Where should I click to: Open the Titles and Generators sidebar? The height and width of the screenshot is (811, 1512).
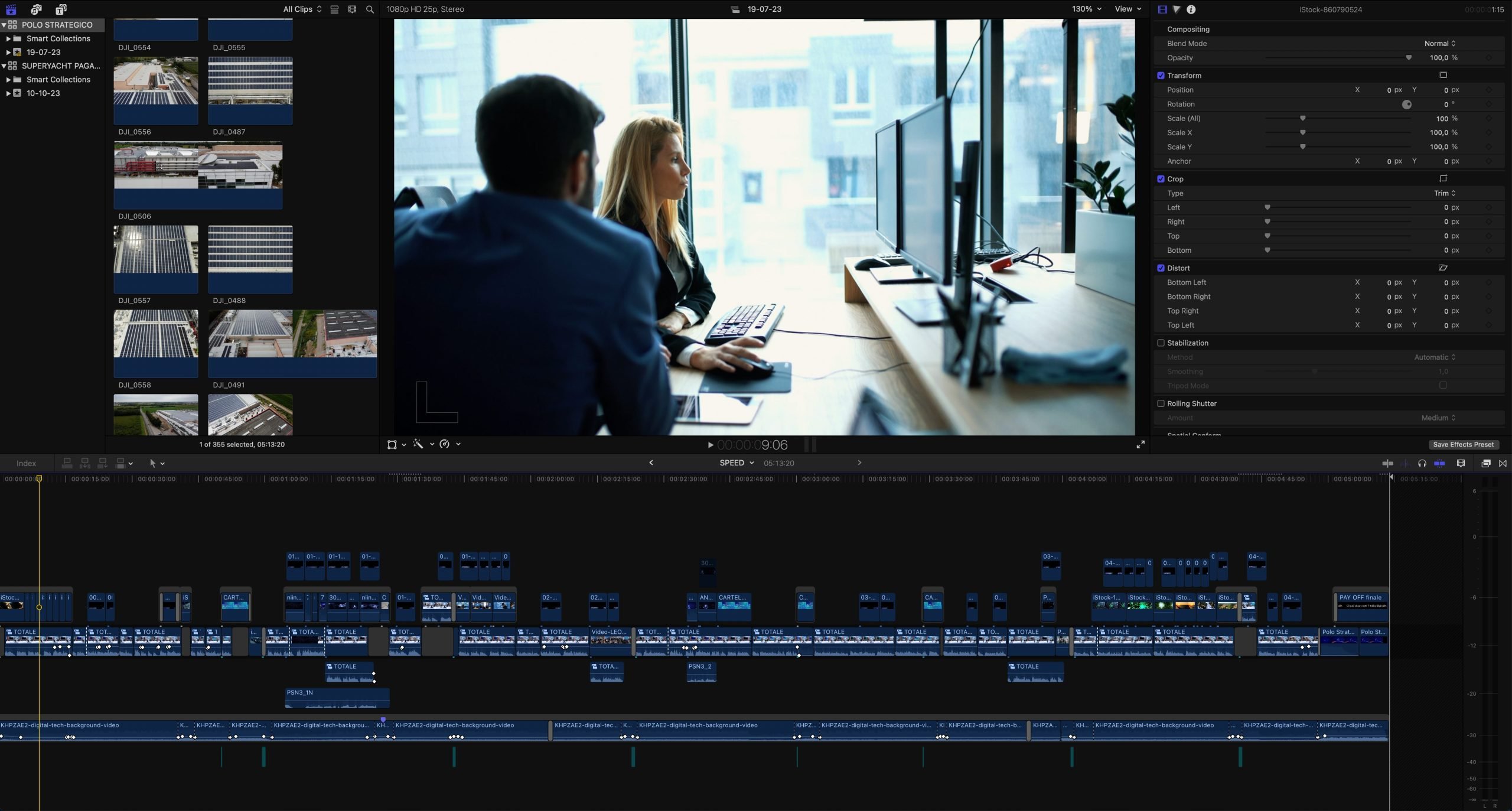[x=61, y=9]
